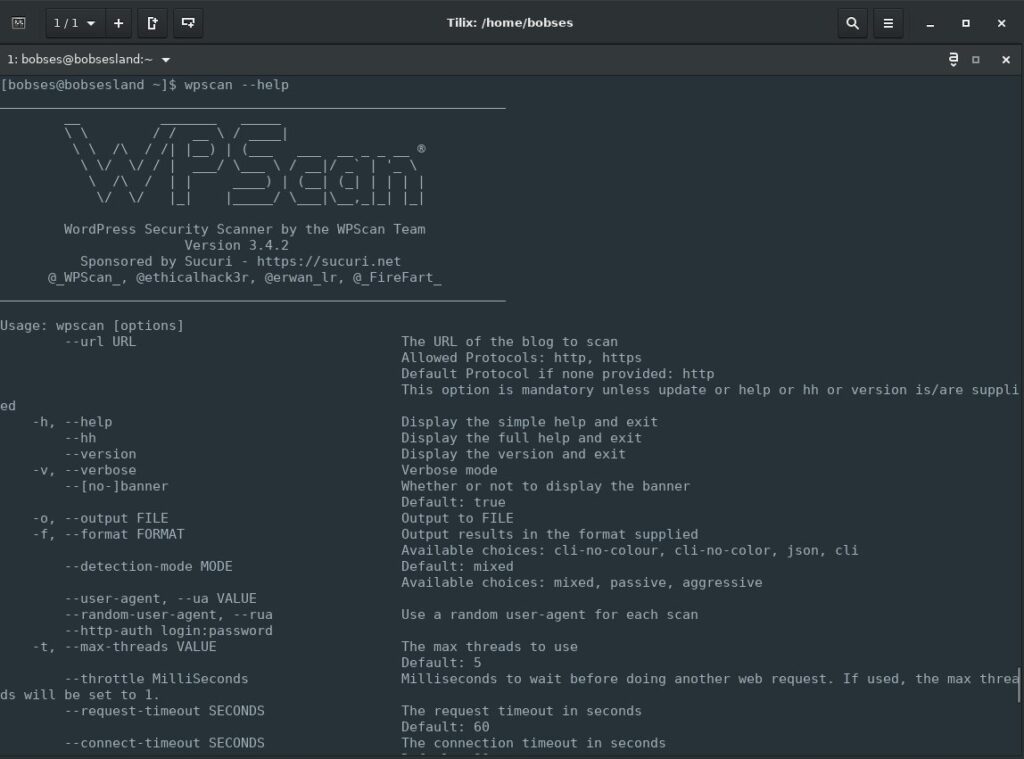The height and width of the screenshot is (759, 1024).
Task: Add terminal to the right icon
Action: (152, 23)
